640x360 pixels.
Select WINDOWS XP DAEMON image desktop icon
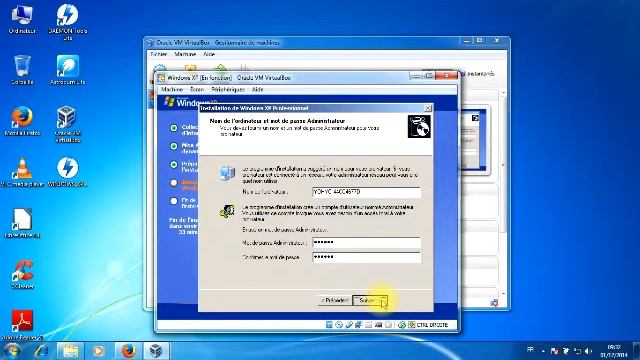coord(68,172)
